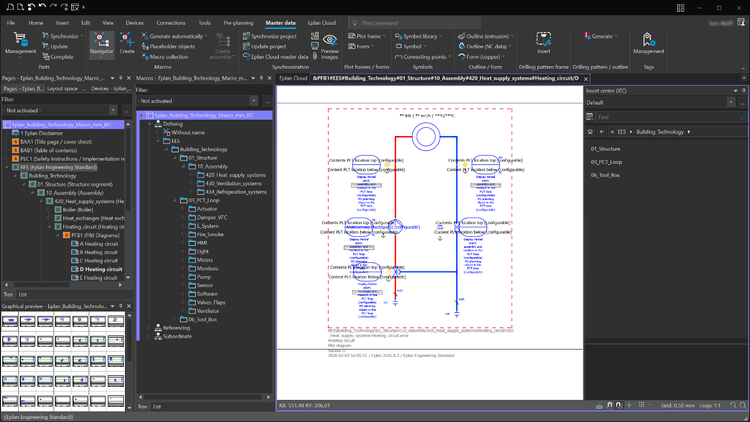Screen dimensions: 750x422
Task: Click the Update parts button
Action: tap(55, 46)
